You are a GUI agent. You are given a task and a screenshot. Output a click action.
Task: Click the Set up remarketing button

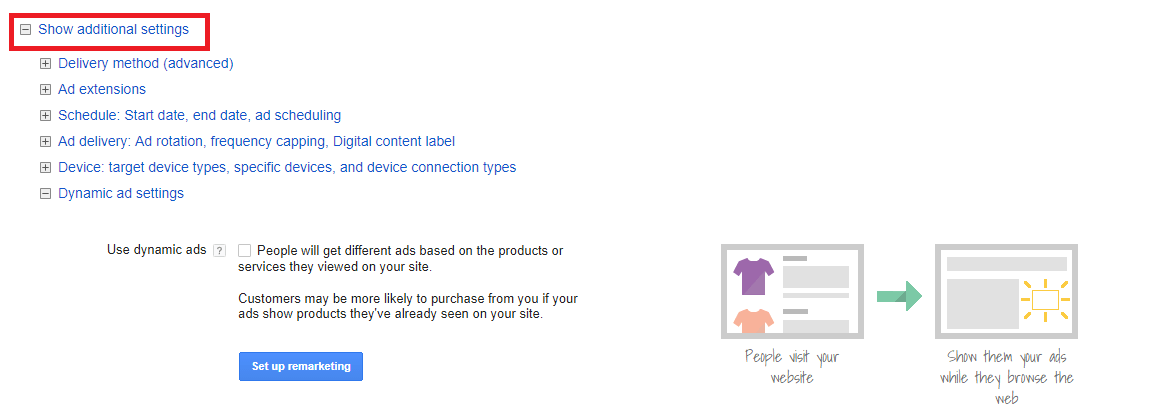(301, 366)
